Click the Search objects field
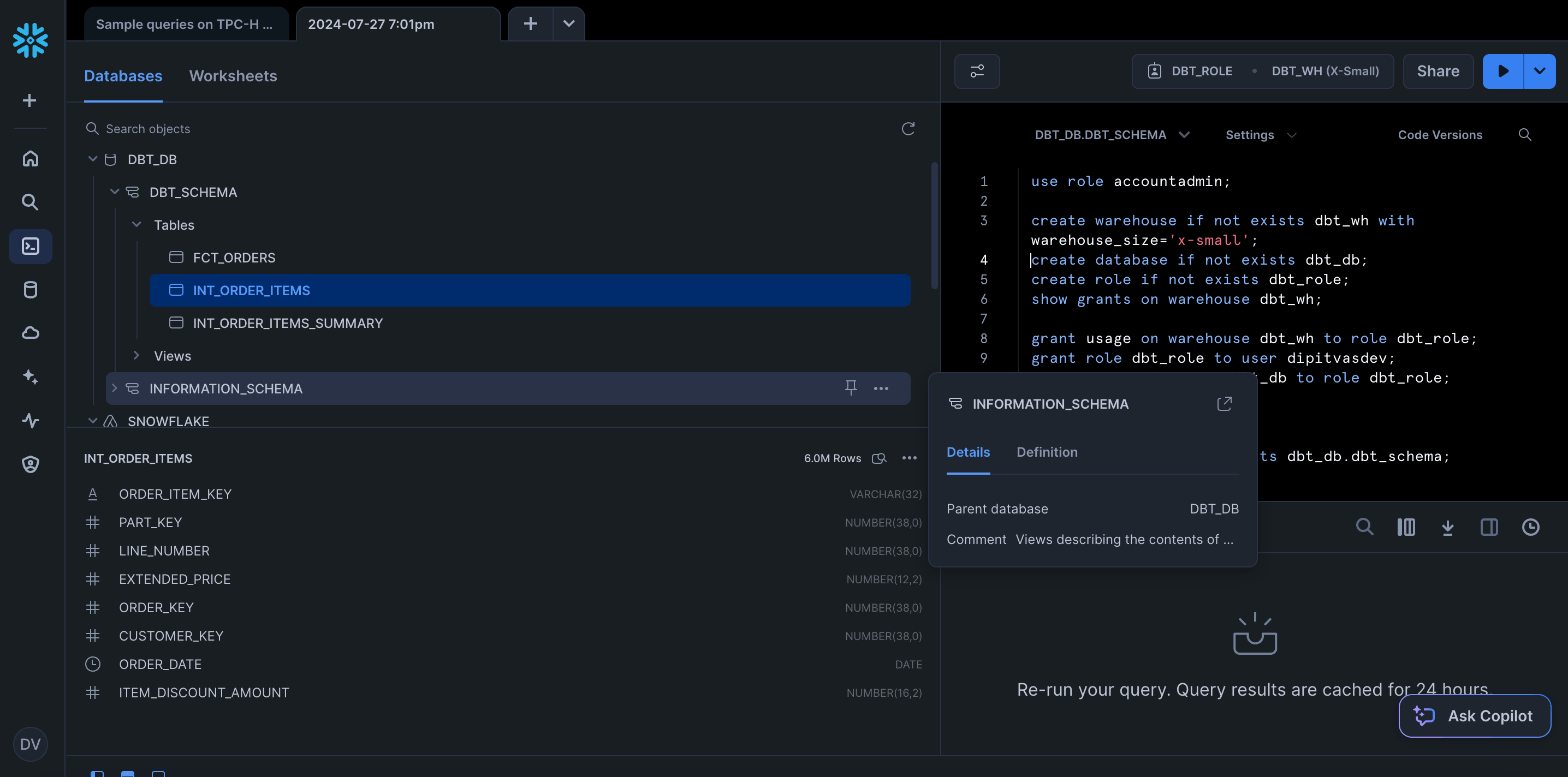 pos(487,128)
